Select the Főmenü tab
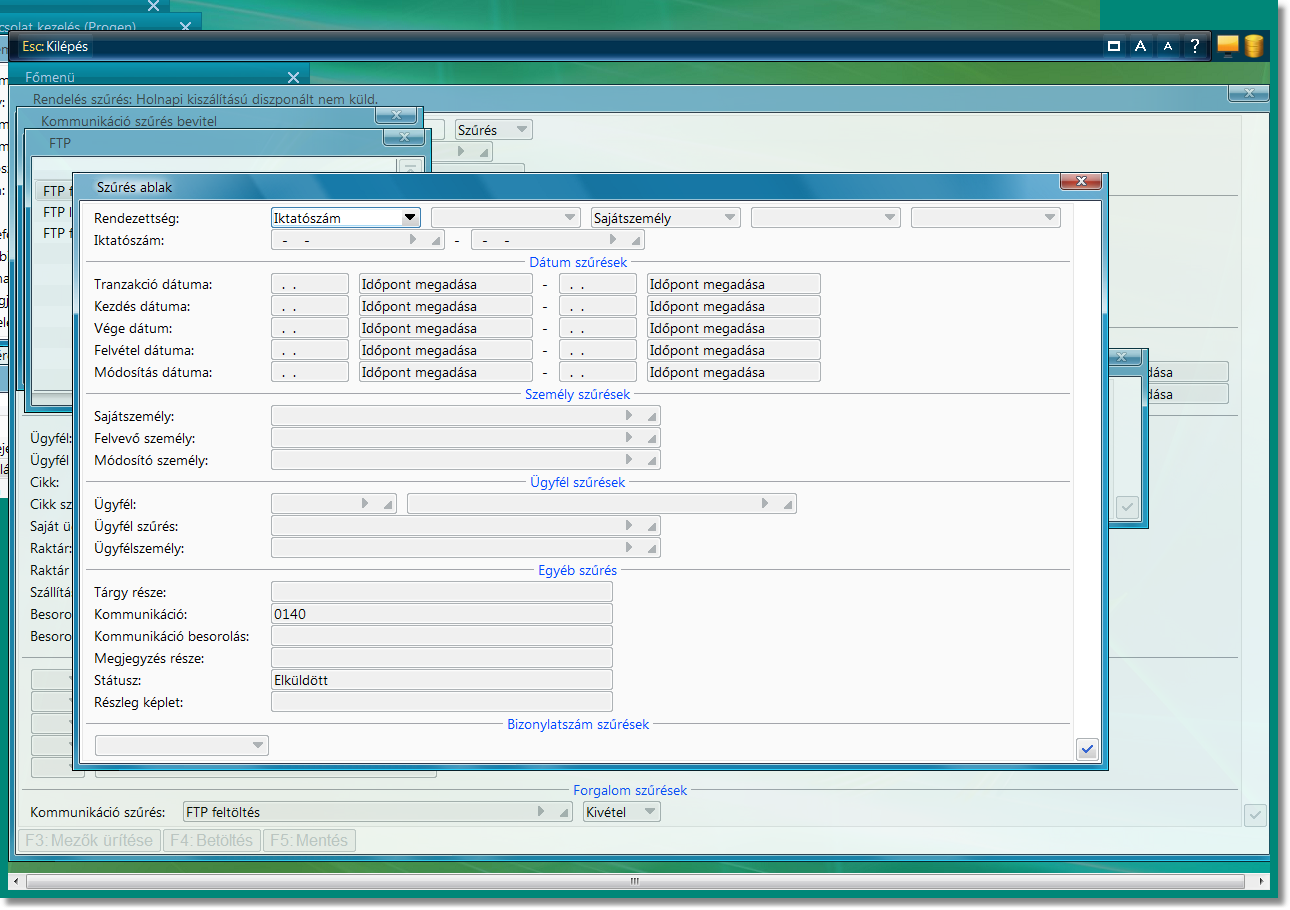The image size is (1290, 910). (x=160, y=77)
